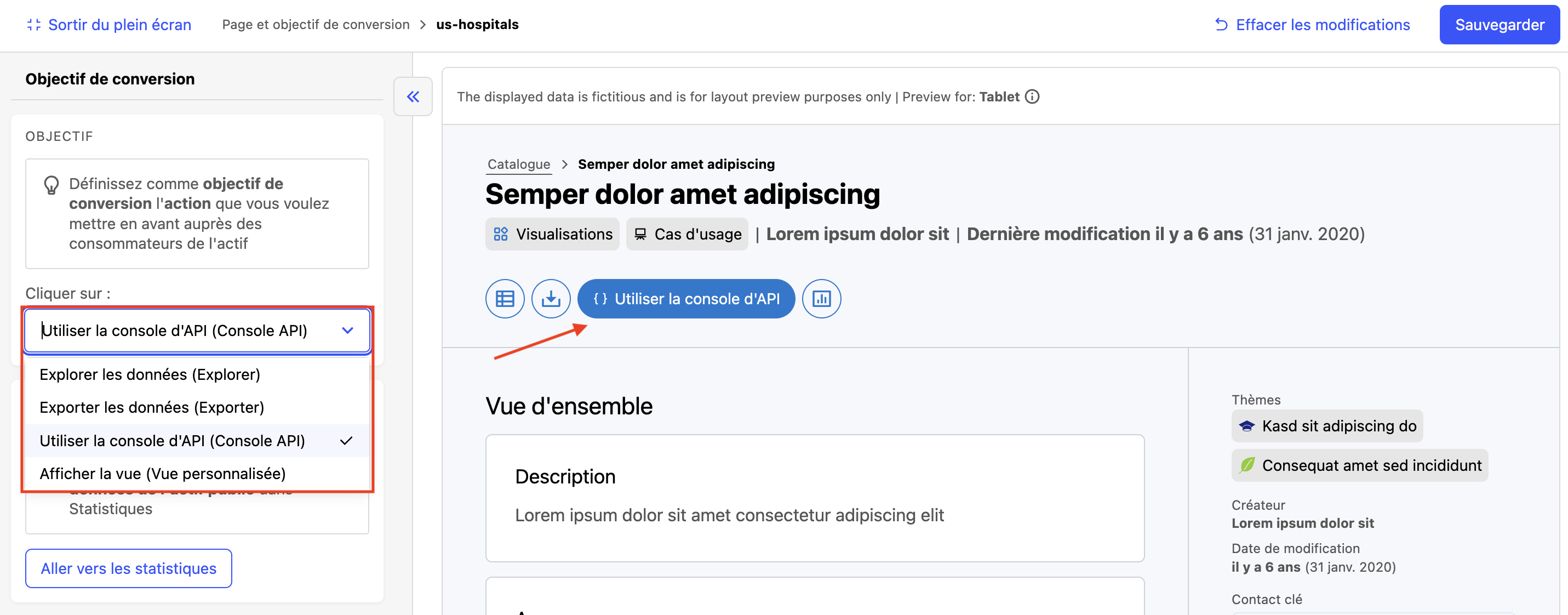
Task: Click the download export icon button
Action: 551,298
